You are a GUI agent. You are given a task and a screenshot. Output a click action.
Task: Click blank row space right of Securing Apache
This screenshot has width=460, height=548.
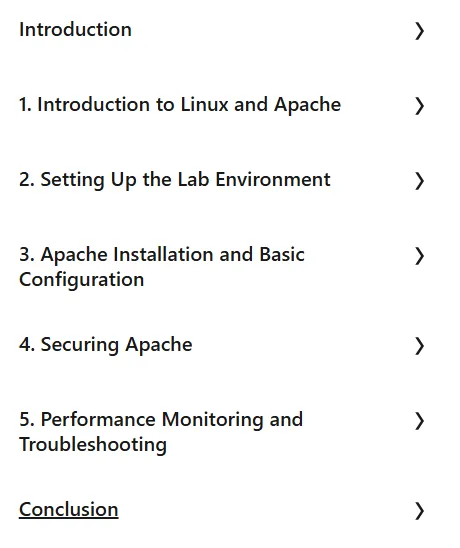tap(303, 345)
